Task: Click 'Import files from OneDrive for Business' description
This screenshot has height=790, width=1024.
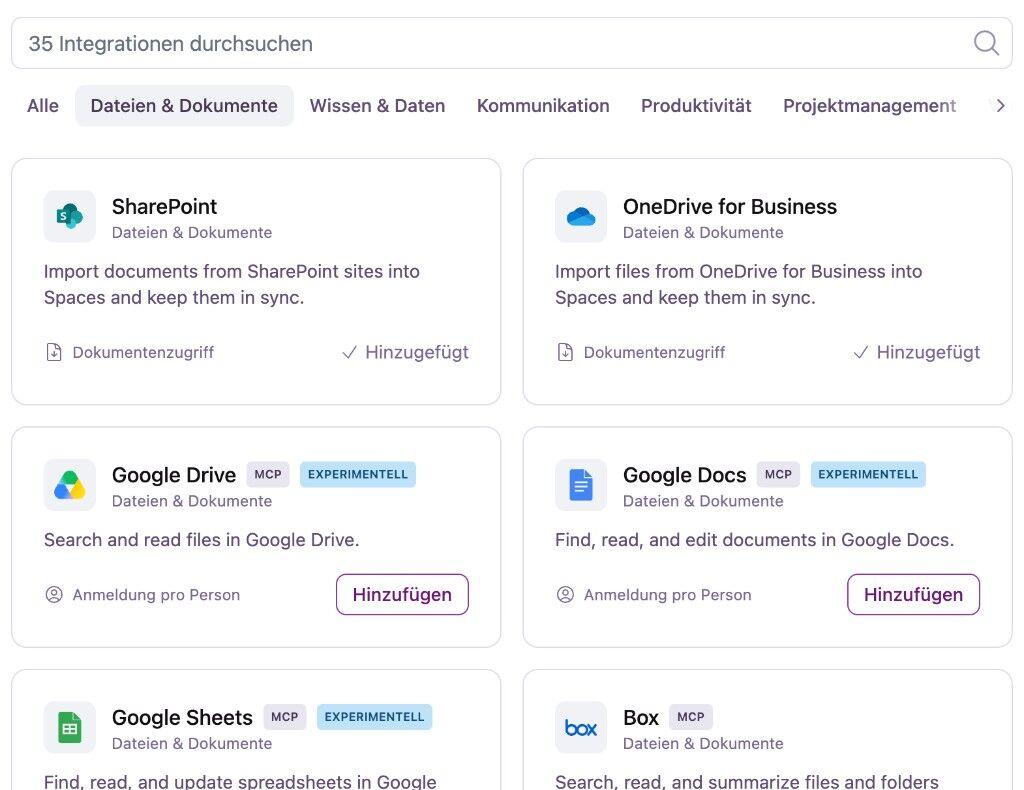Action: click(739, 285)
